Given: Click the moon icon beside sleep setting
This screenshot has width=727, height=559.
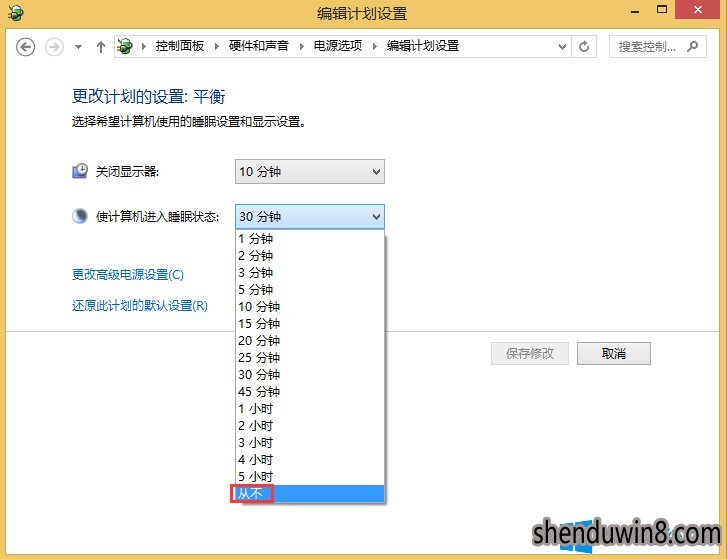Looking at the screenshot, I should (x=80, y=216).
